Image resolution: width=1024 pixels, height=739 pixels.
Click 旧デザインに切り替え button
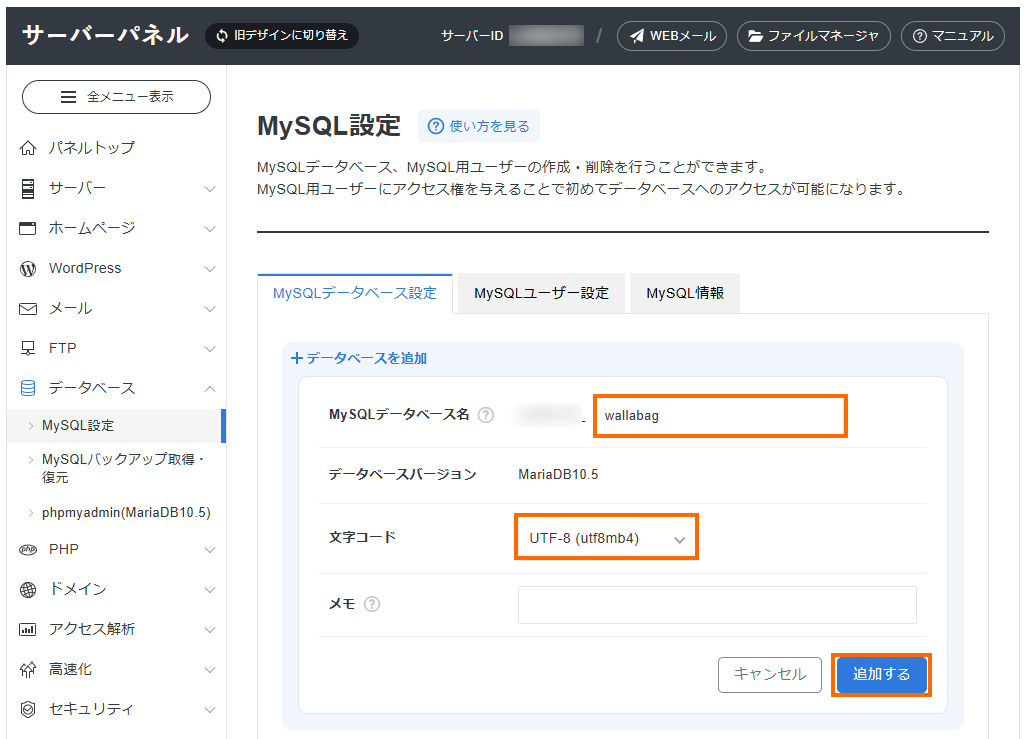(282, 35)
